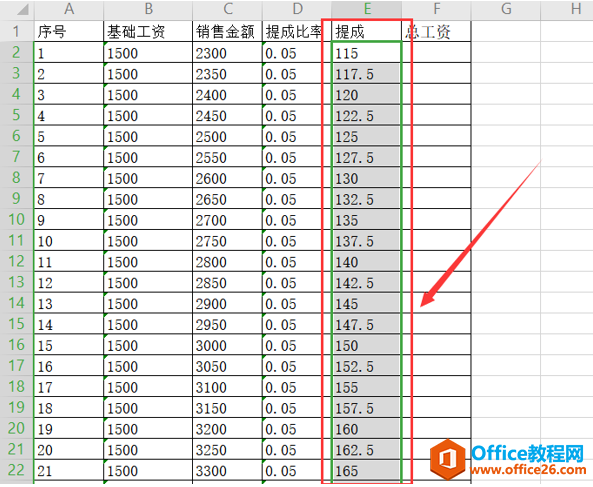Image resolution: width=593 pixels, height=487 pixels.
Task: Select cell containing 140
Action: [366, 261]
